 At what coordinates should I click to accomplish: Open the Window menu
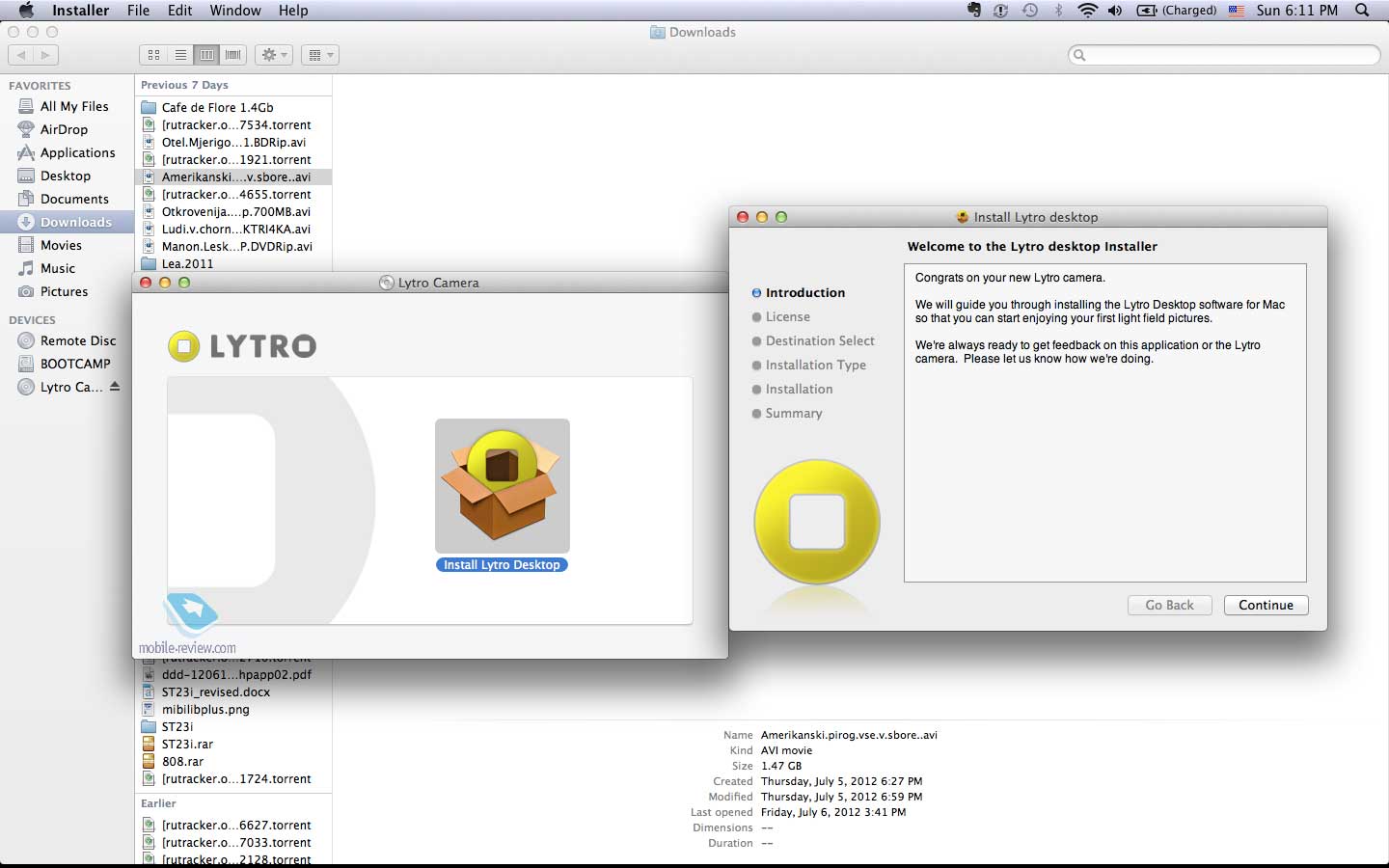[235, 11]
